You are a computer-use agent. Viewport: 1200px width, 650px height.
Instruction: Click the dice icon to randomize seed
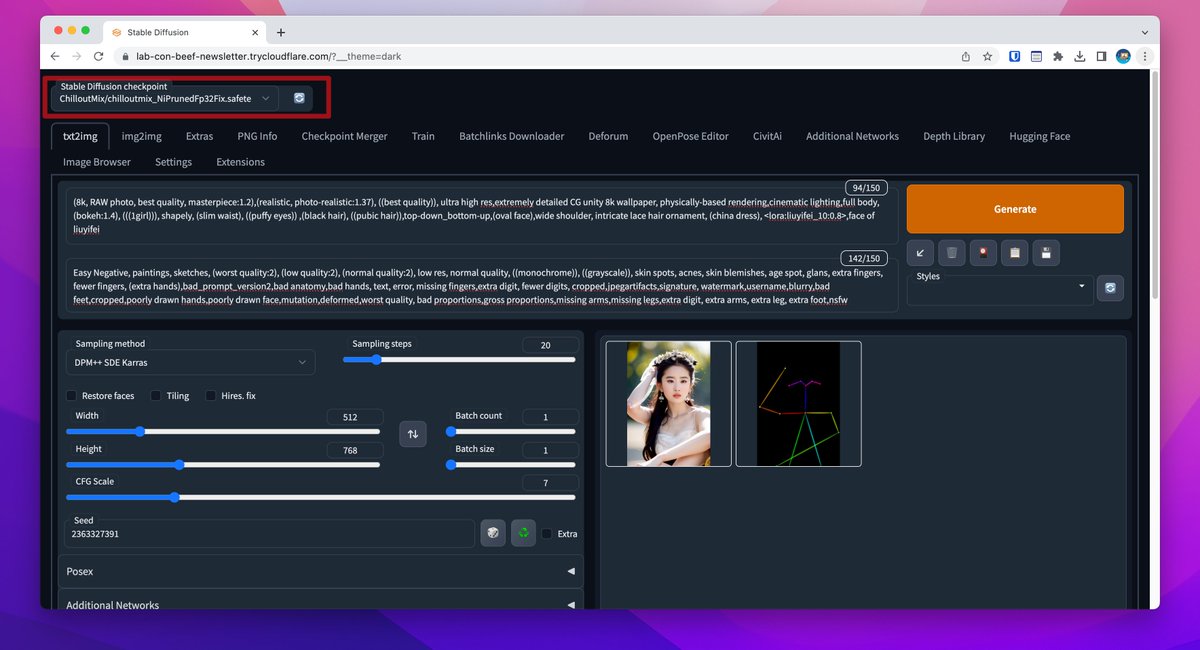(493, 533)
